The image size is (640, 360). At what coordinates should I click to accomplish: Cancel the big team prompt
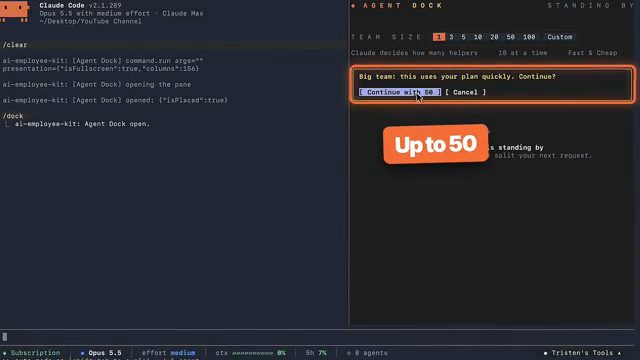point(465,92)
